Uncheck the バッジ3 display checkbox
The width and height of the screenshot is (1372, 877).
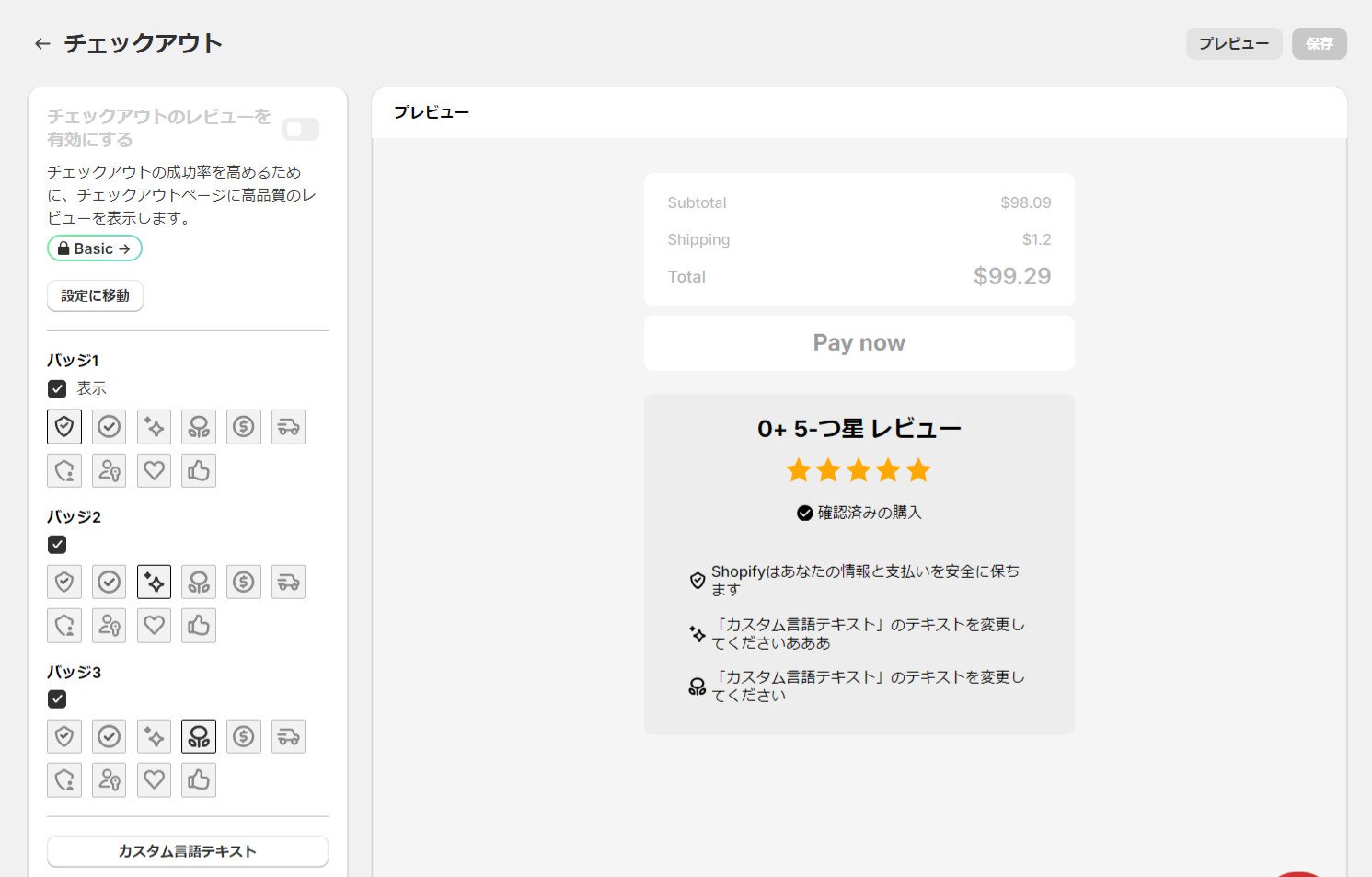[57, 699]
